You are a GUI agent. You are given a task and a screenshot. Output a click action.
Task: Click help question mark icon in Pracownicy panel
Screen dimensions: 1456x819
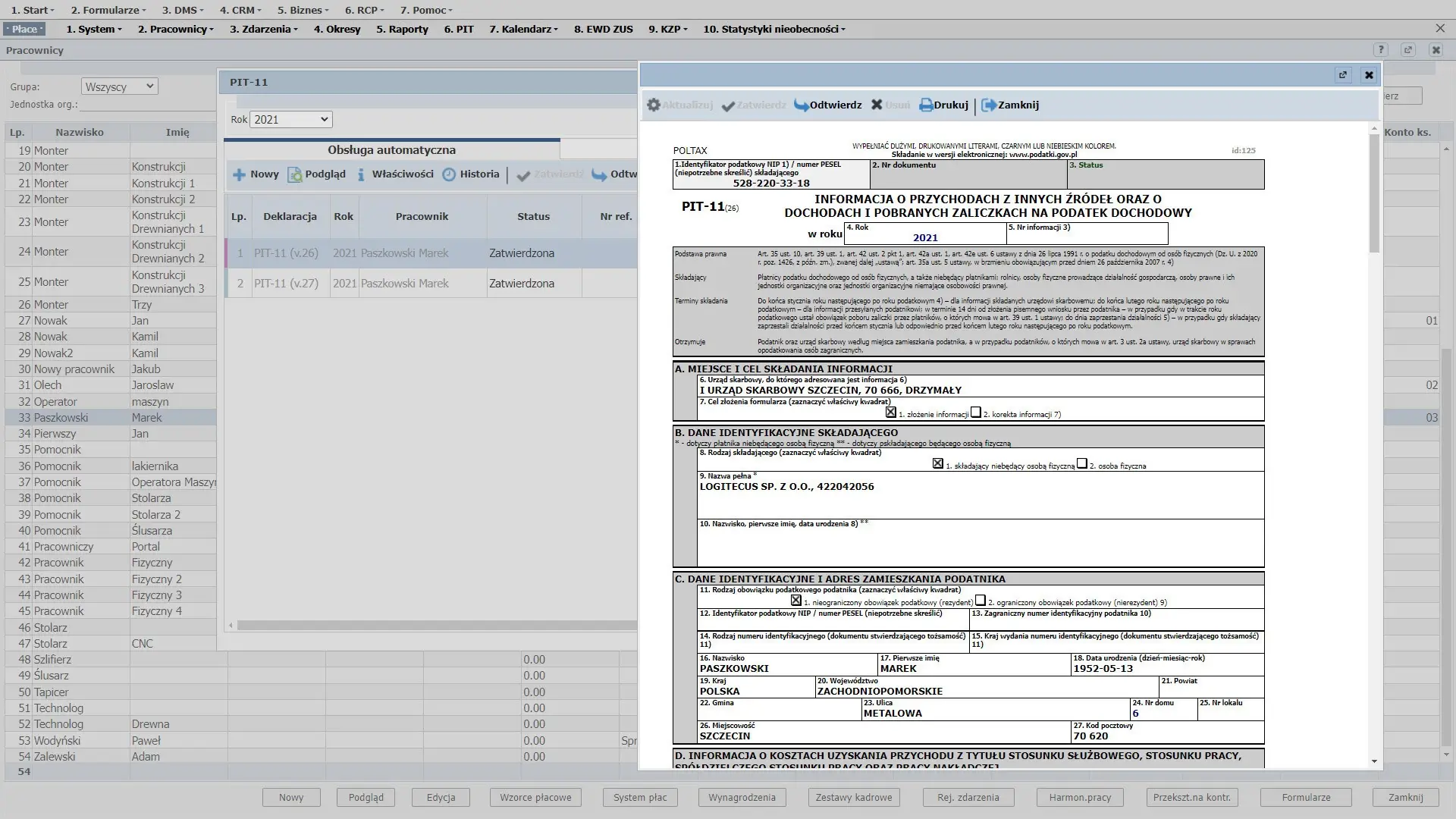[x=1381, y=50]
